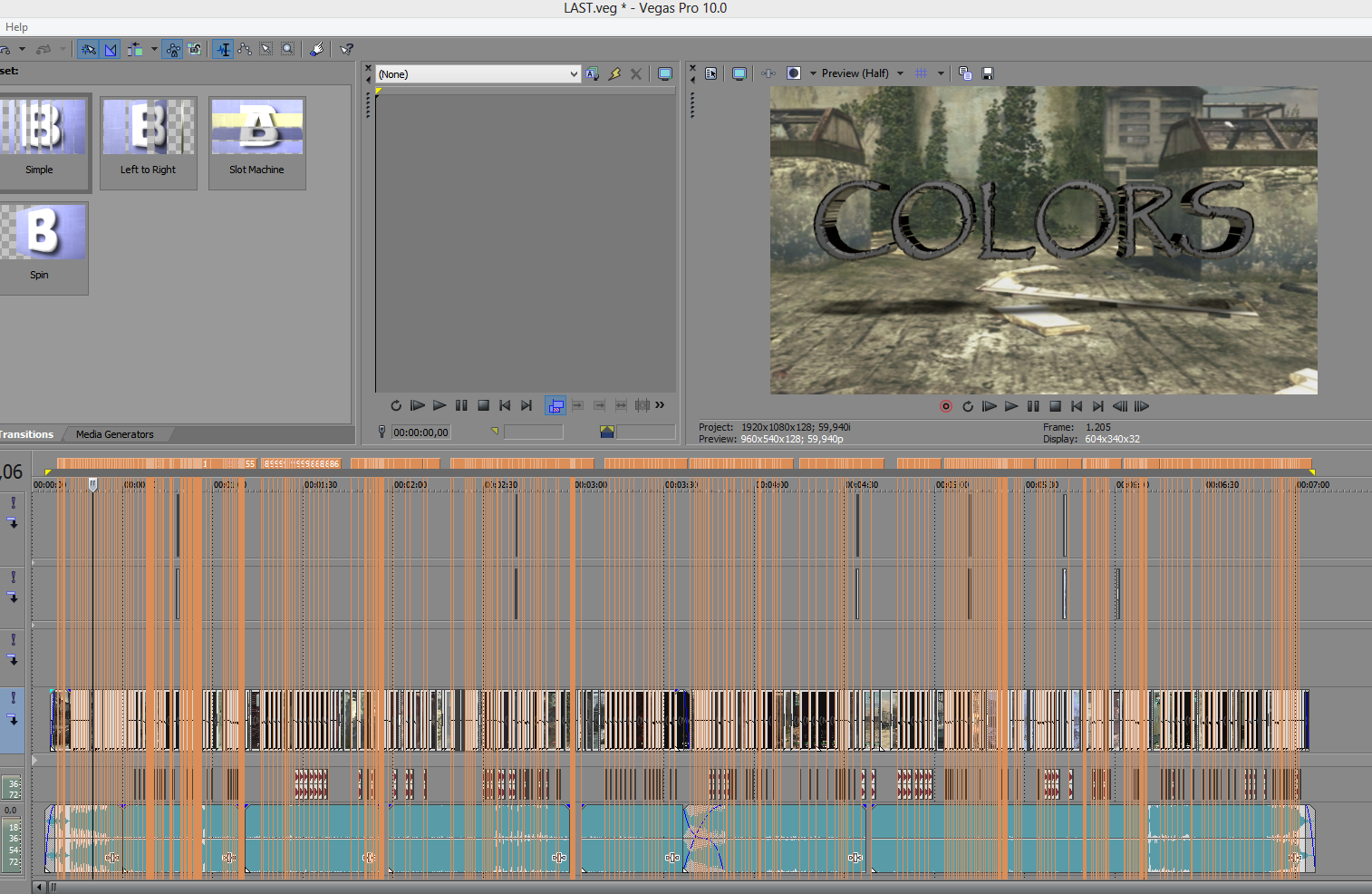The height and width of the screenshot is (894, 1372).
Task: Click the Auto Ripple button
Action: coord(135,49)
